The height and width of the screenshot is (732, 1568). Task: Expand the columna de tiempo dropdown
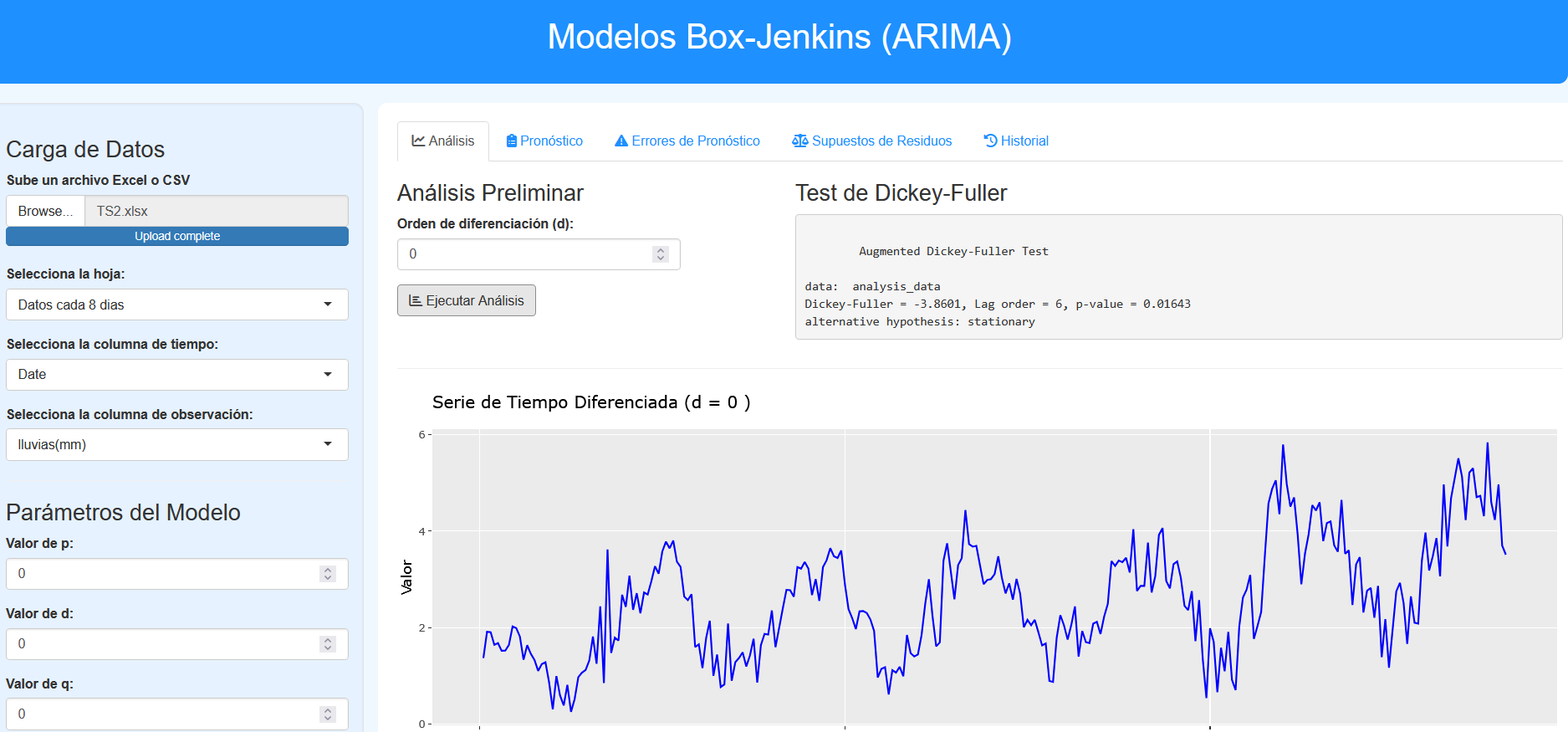177,375
